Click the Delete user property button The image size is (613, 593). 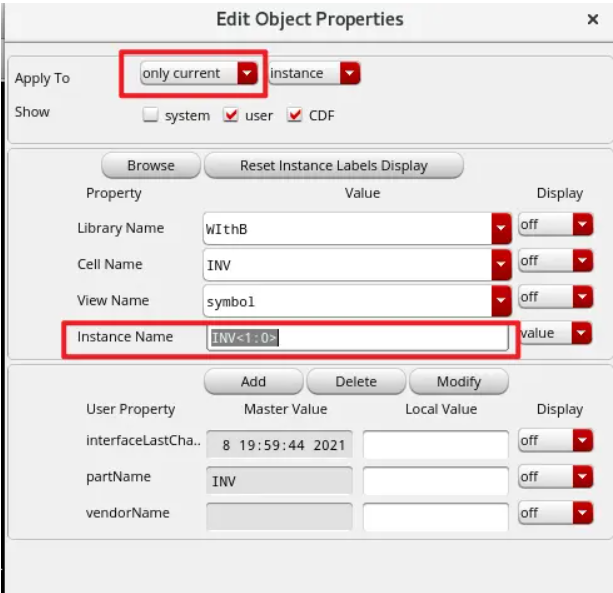pyautogui.click(x=356, y=382)
